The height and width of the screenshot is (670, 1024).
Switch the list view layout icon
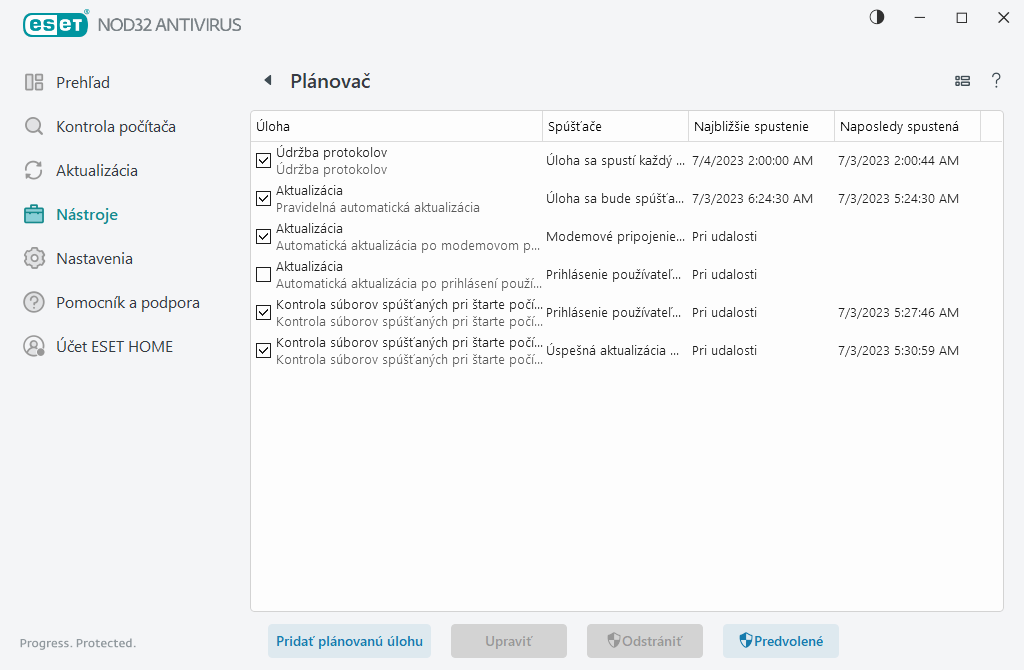point(962,81)
